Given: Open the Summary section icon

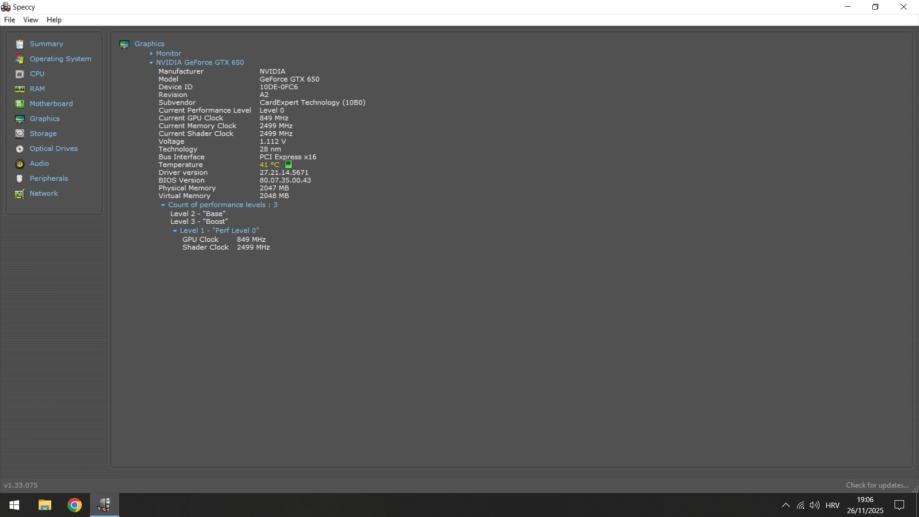Looking at the screenshot, I should (x=19, y=44).
